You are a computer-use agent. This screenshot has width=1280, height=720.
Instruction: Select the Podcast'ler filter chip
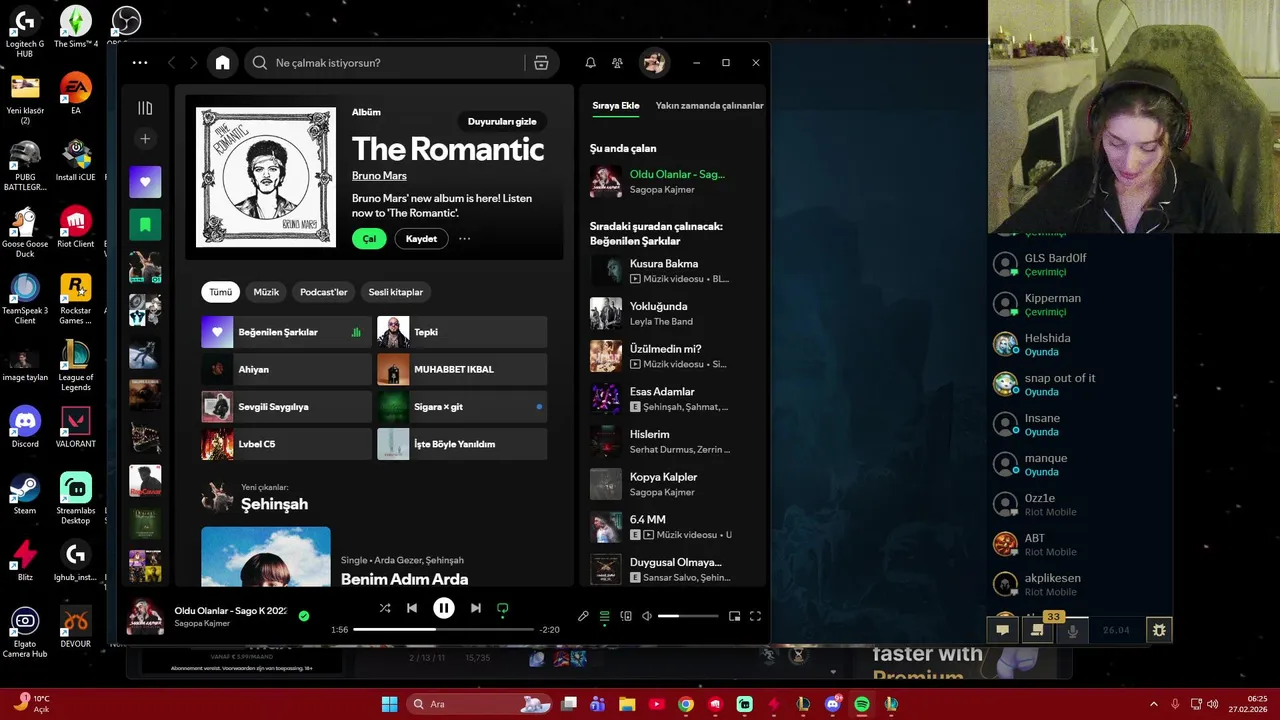coord(324,292)
